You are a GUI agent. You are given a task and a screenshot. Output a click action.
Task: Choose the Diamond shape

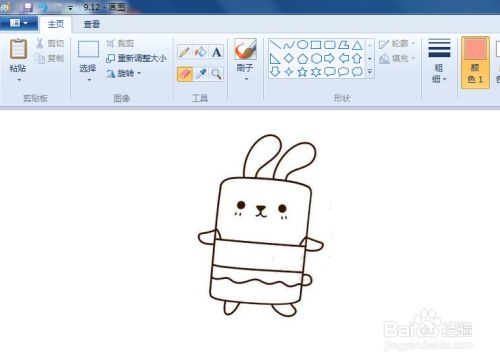[289, 59]
